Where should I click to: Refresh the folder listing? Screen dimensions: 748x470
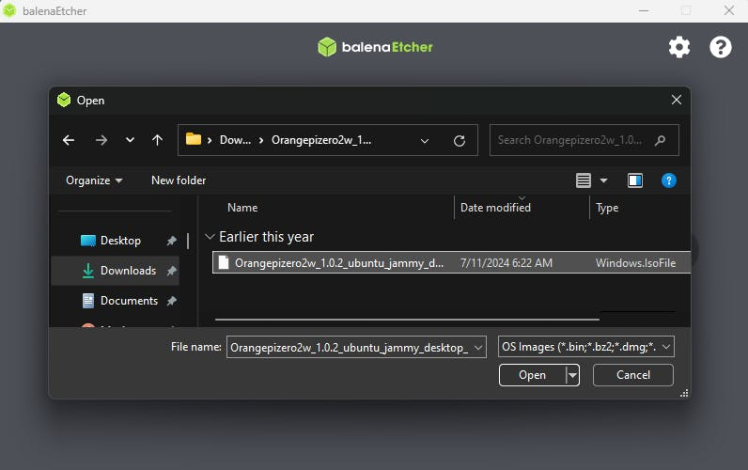pyautogui.click(x=459, y=141)
